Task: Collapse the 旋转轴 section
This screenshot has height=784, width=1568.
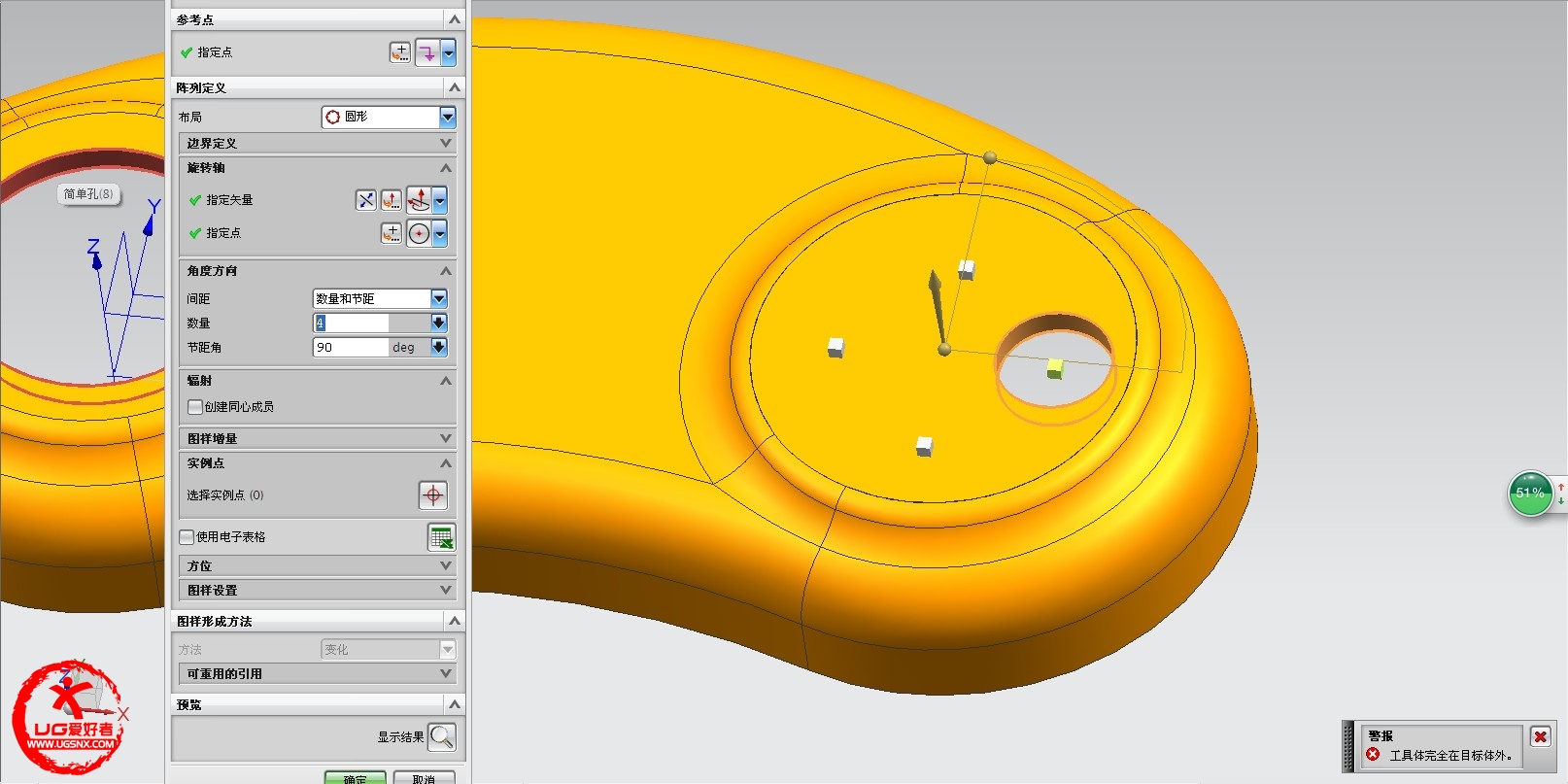Action: pyautogui.click(x=446, y=168)
